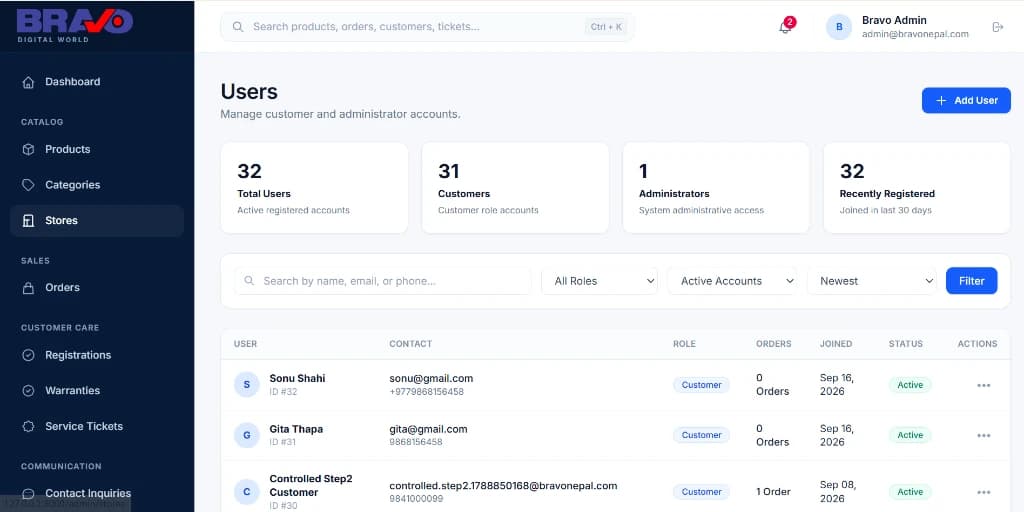The image size is (1024, 512).
Task: Click the Bravo Digital World logo
Action: coord(74,26)
